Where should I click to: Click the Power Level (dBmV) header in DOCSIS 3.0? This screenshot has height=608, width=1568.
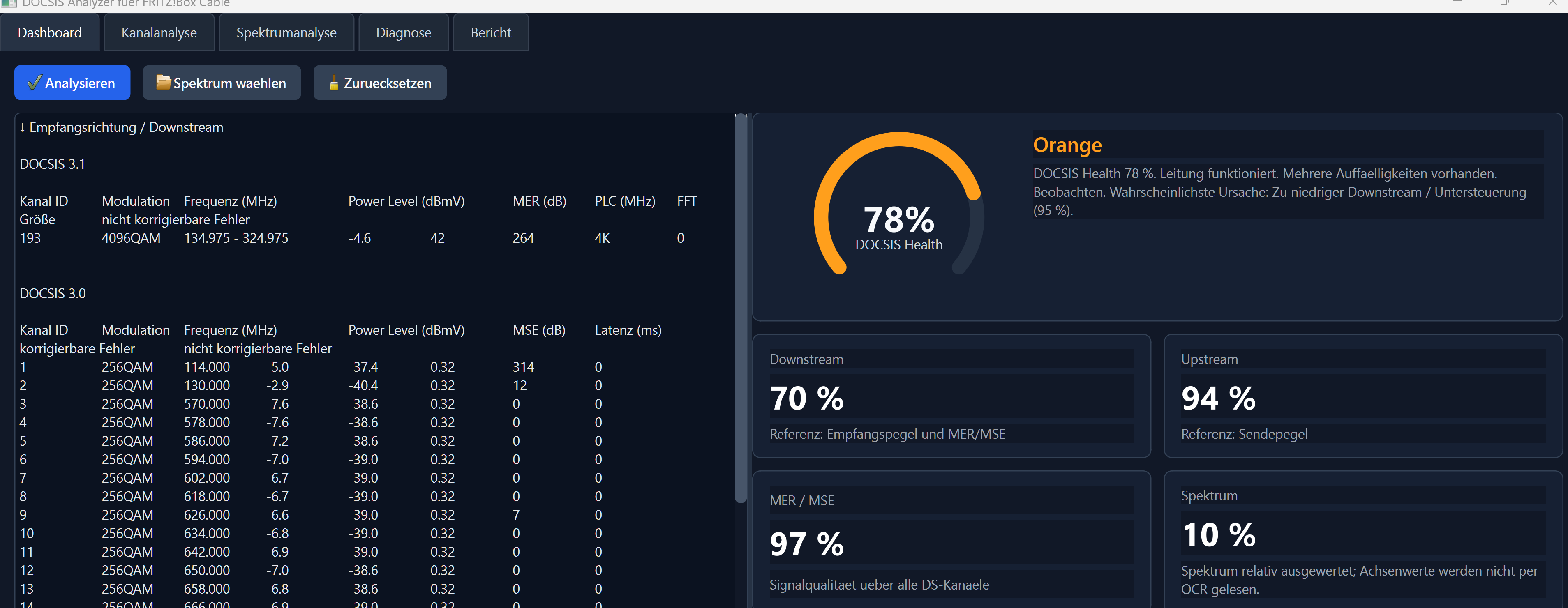click(406, 330)
